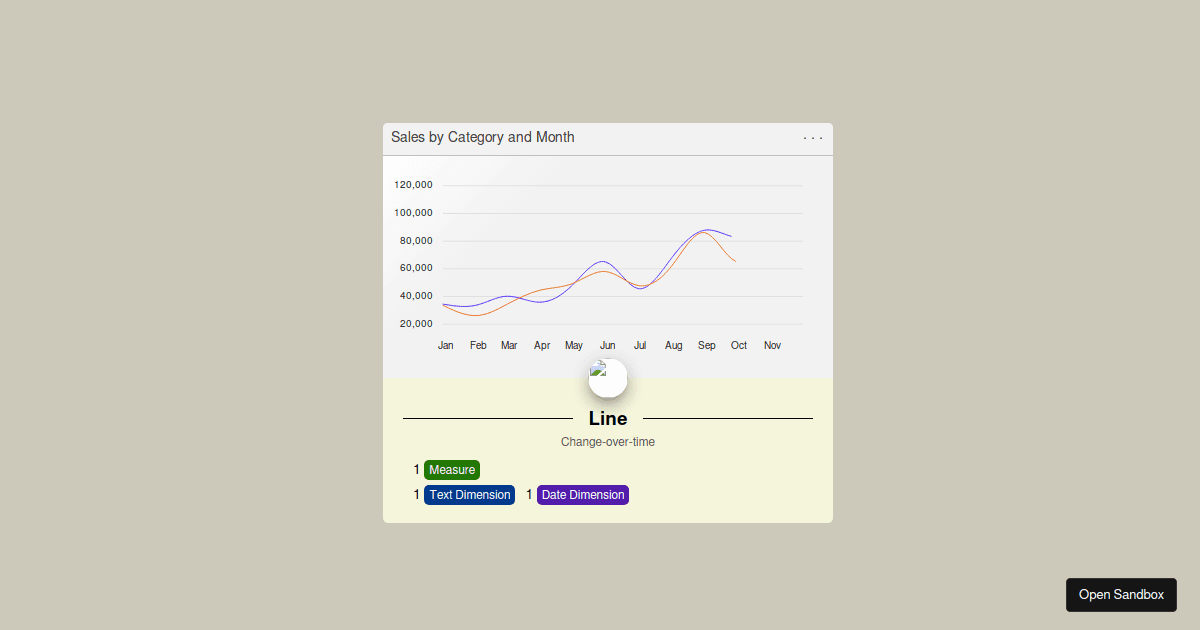Click the 120,000 y-axis label
This screenshot has width=1200, height=630.
click(x=414, y=185)
